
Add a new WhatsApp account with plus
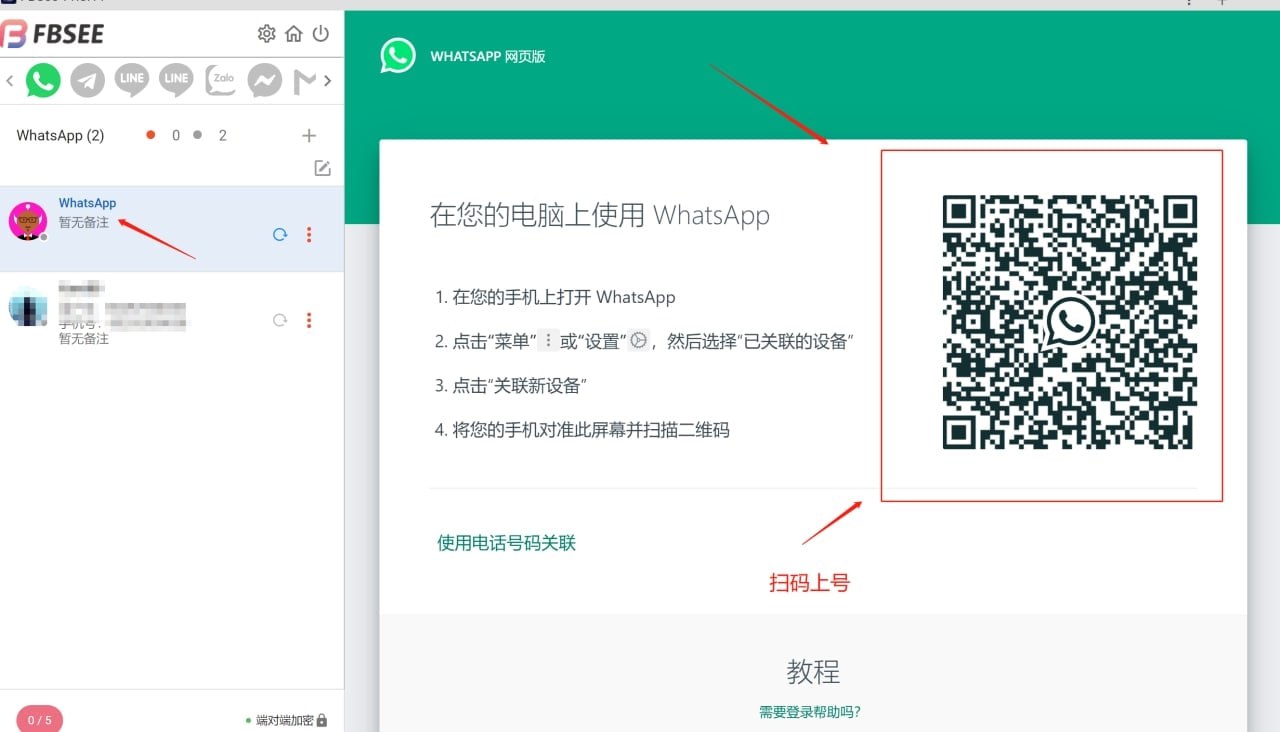coord(309,136)
